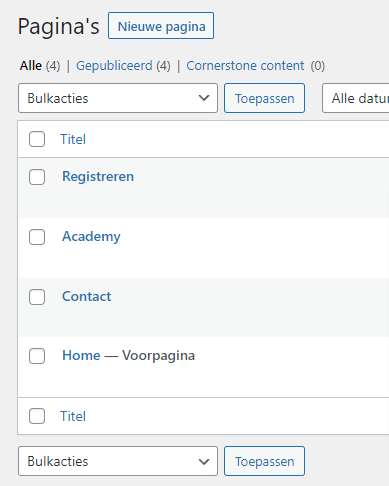Check the Home — Voorpagina row checkbox
Image resolution: width=389 pixels, height=486 pixels.
tap(37, 356)
